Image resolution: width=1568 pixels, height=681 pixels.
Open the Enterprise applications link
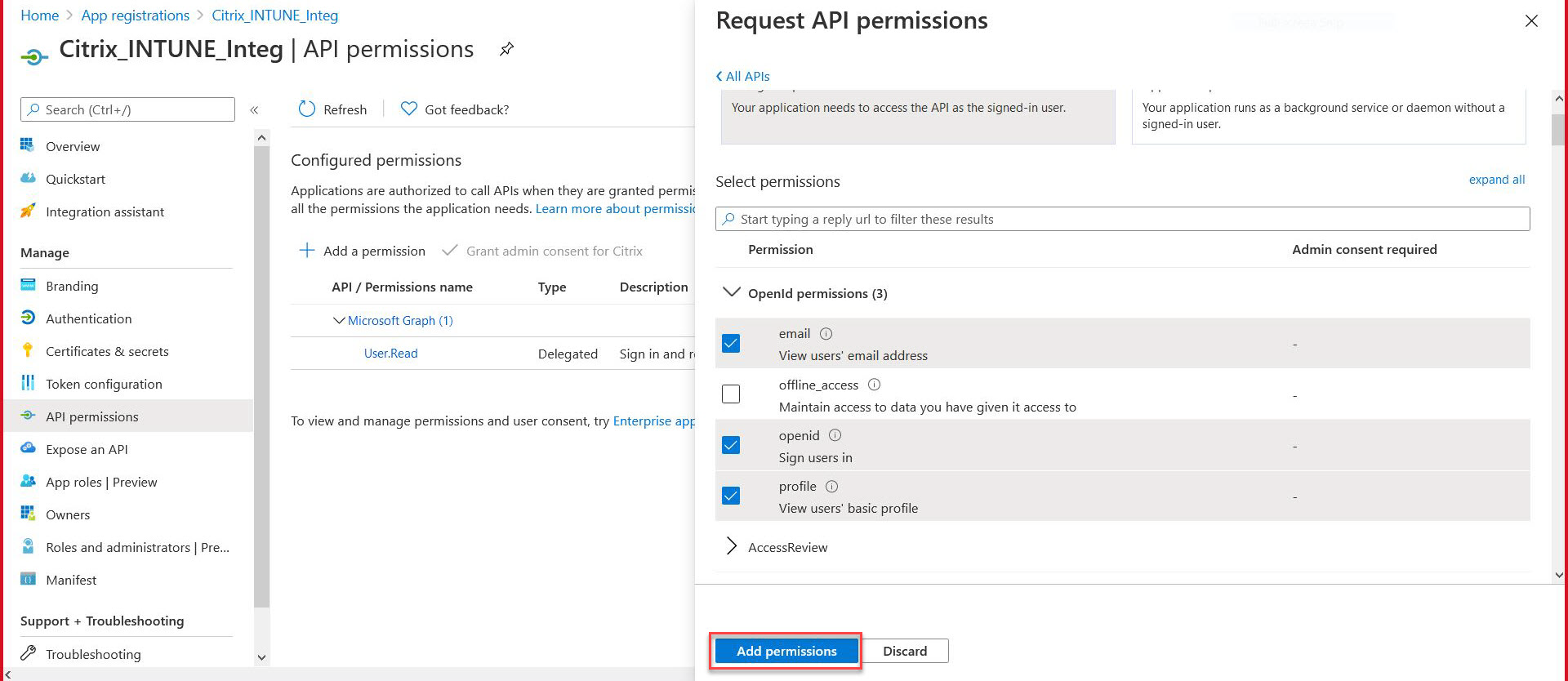tap(653, 421)
